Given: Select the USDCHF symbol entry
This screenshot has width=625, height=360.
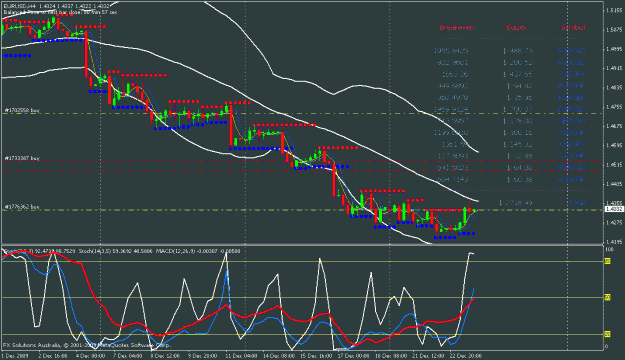Looking at the screenshot, I should point(571,132).
